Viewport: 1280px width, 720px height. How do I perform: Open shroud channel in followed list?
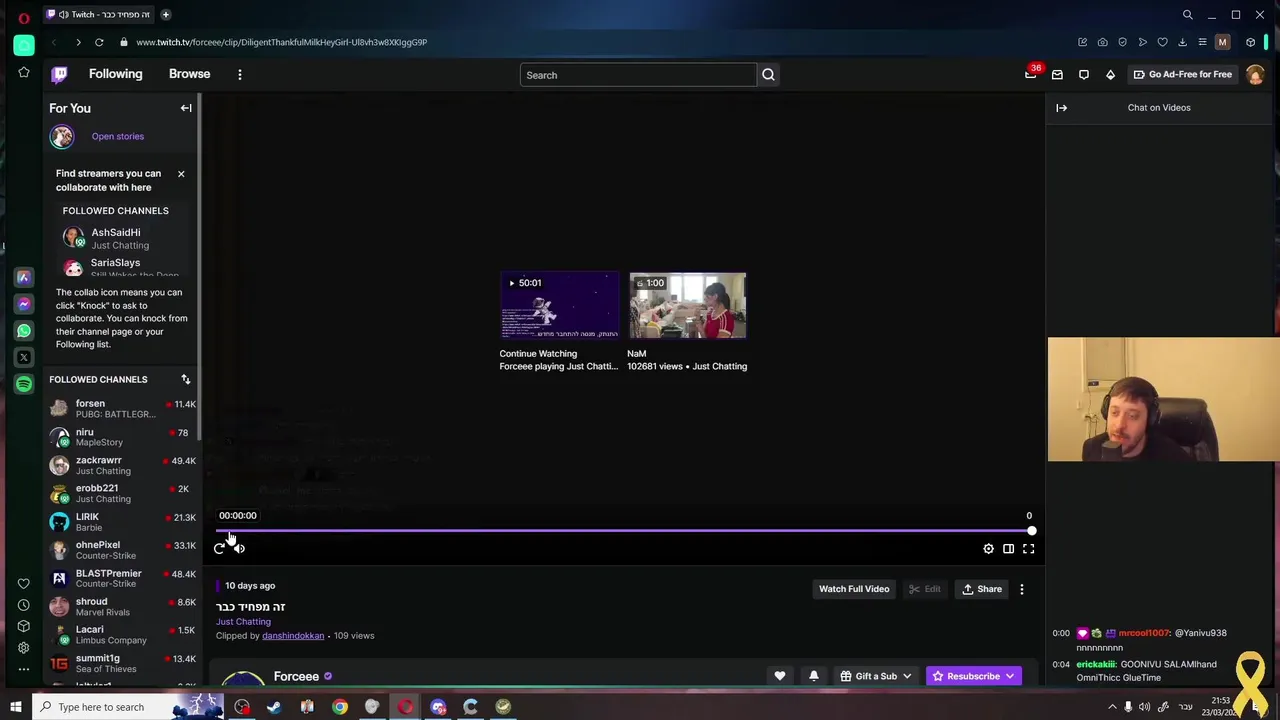point(122,606)
